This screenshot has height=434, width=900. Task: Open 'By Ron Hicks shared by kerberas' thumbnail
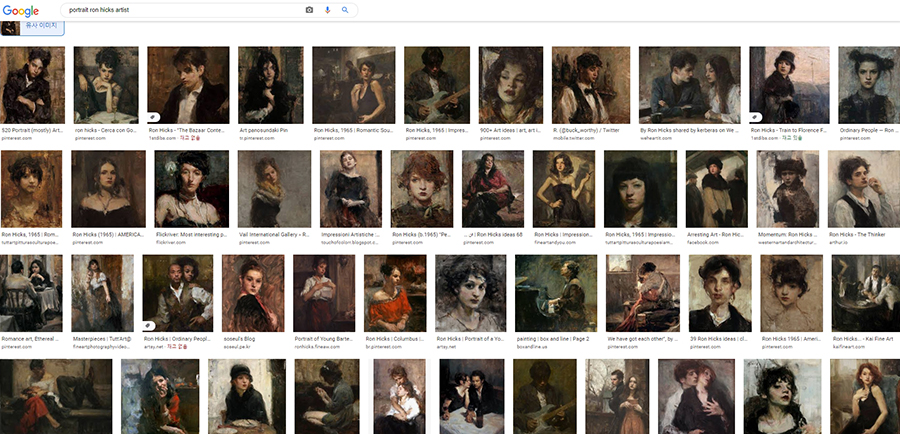[x=689, y=85]
